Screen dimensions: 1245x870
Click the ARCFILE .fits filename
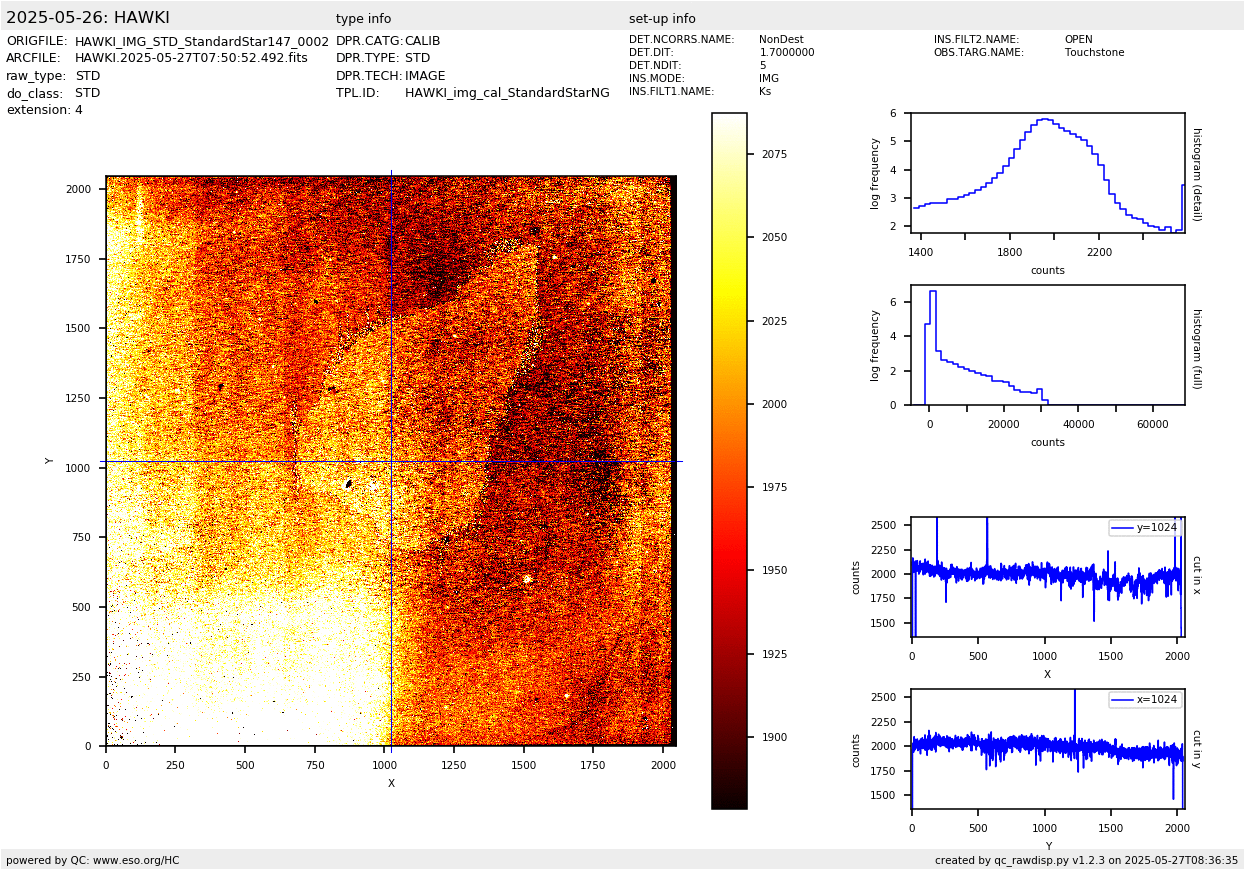[x=191, y=58]
